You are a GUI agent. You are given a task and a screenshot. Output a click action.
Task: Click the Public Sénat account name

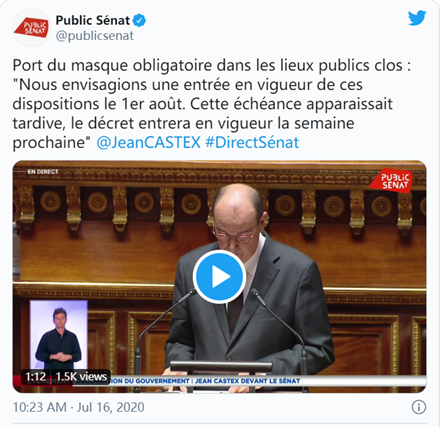pyautogui.click(x=93, y=21)
